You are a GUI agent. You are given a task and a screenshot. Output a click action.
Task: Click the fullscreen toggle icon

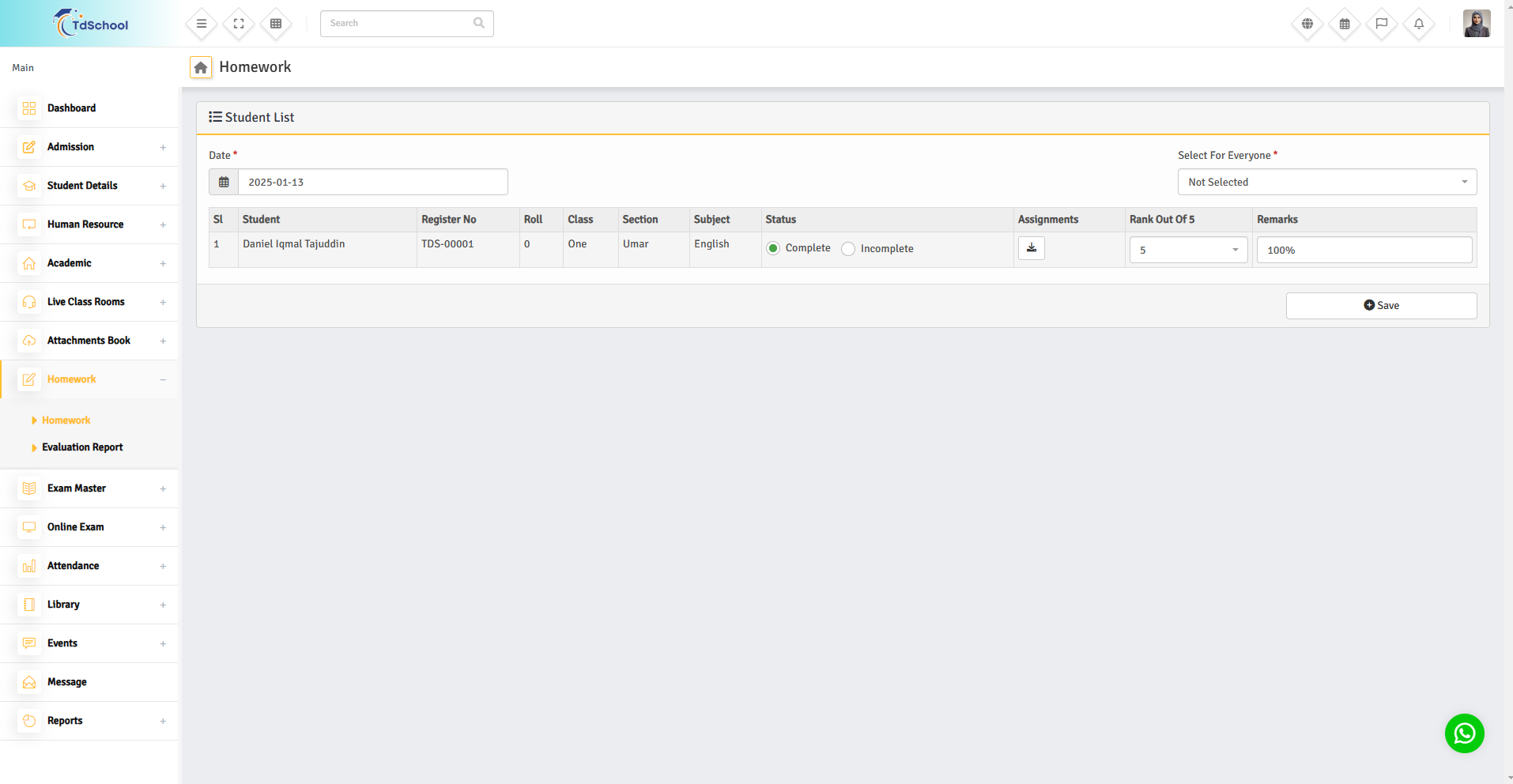[x=239, y=24]
